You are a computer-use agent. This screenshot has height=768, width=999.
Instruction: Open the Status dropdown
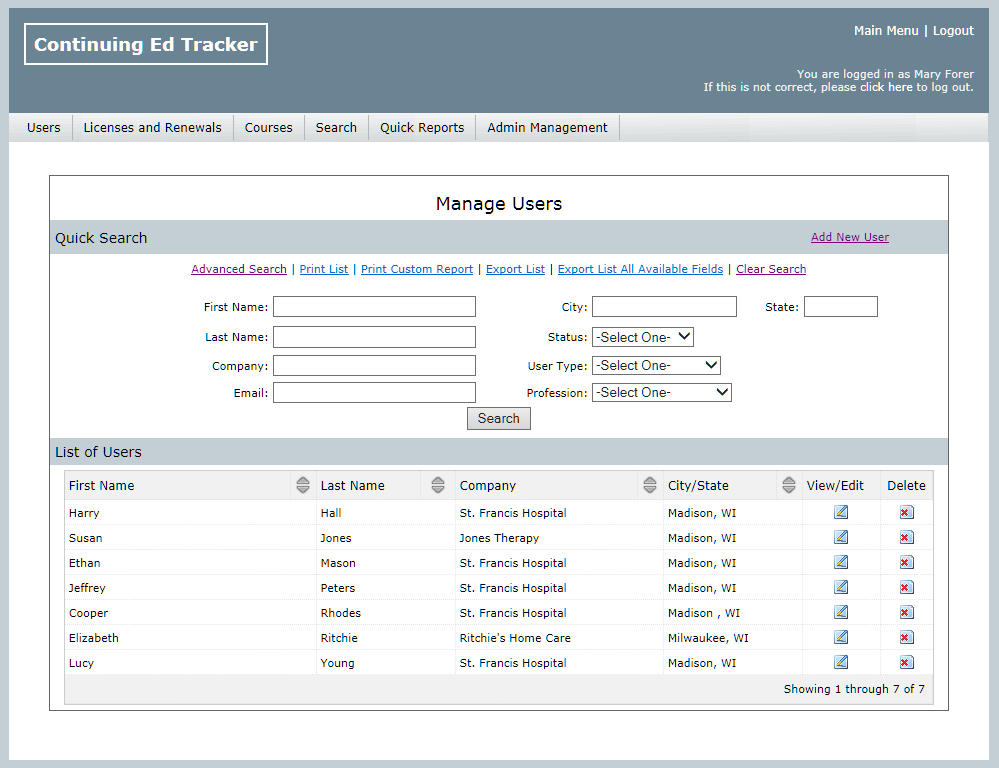coord(642,336)
